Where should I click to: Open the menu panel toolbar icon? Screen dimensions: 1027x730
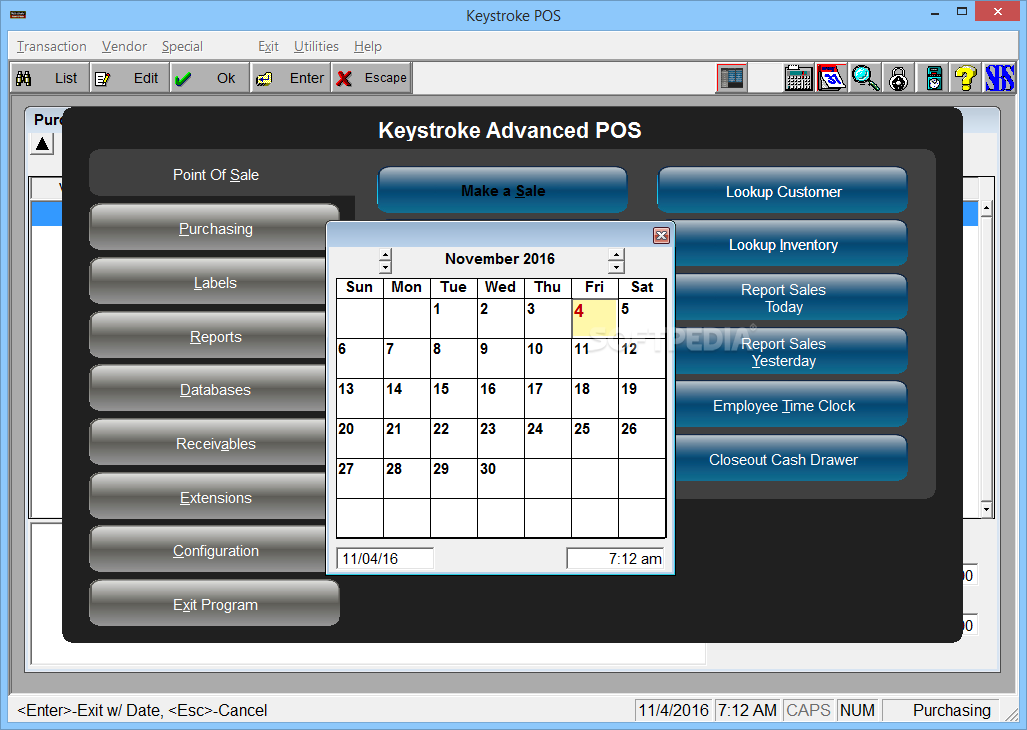pyautogui.click(x=731, y=78)
